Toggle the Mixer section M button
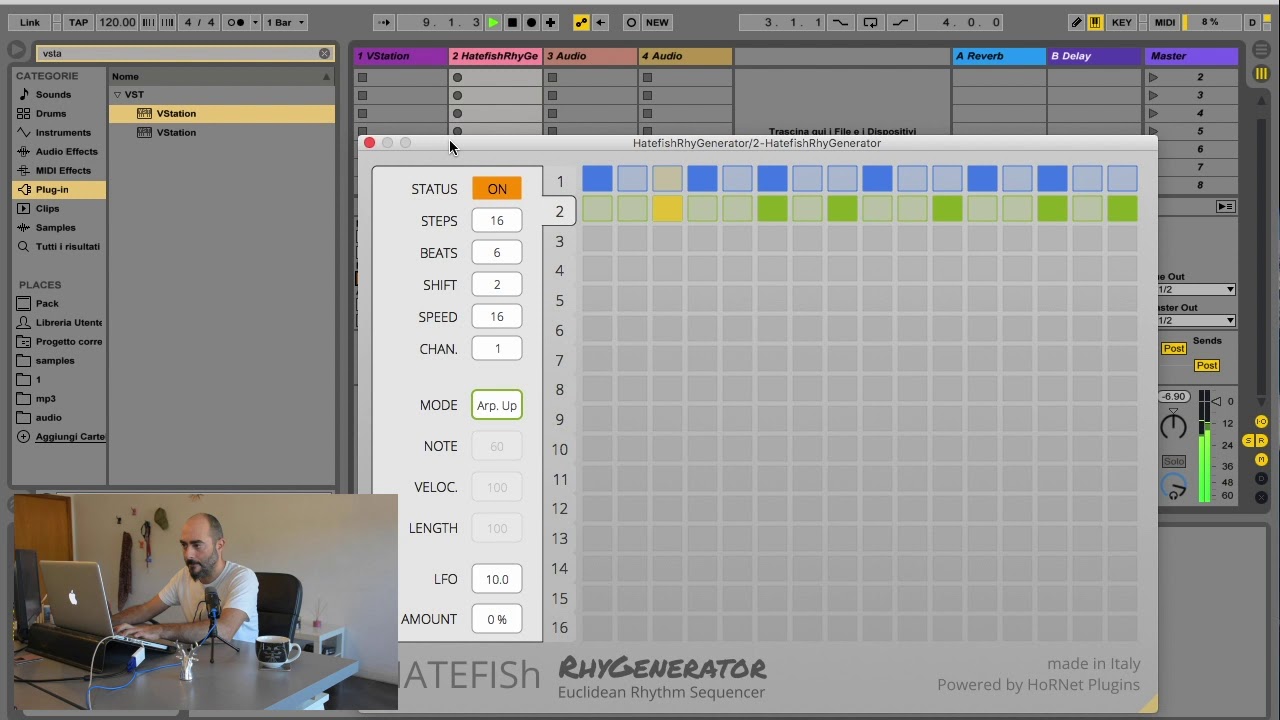This screenshot has height=720, width=1280. point(1261,460)
